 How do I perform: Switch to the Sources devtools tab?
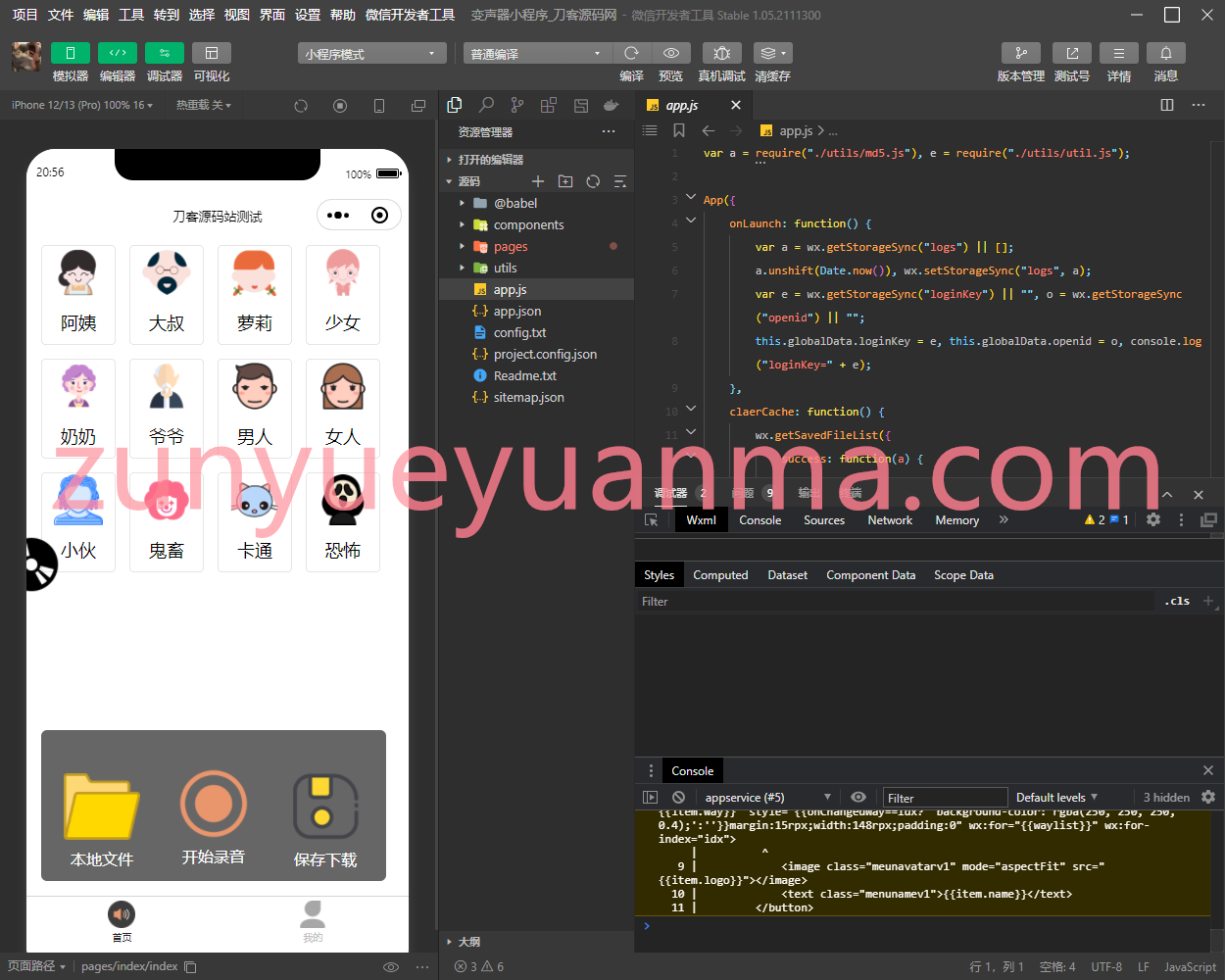(824, 520)
